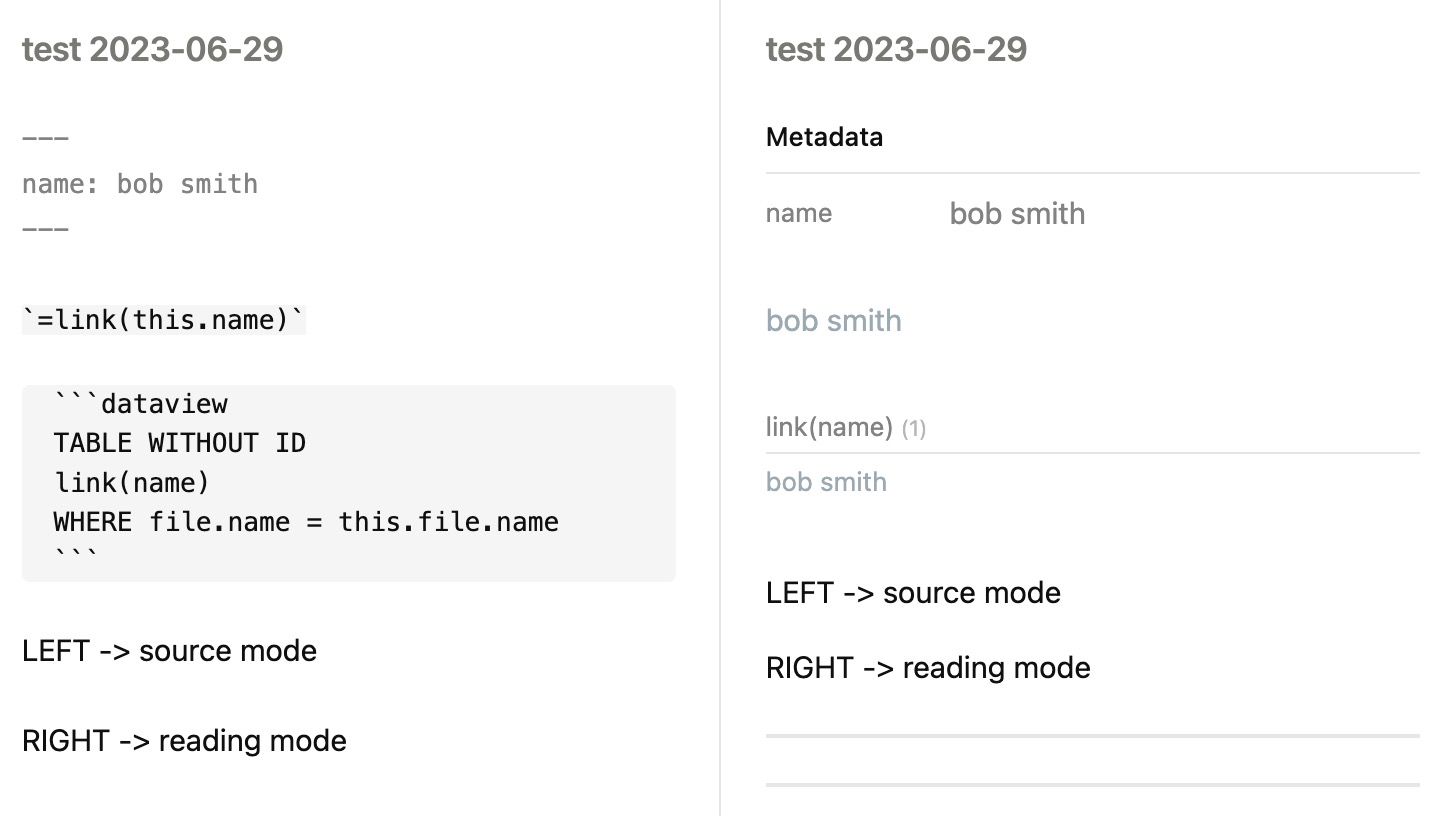Place cursor on "name: bob smith" frontmatter line
Screen dimensions: 1446x816
pyautogui.click(x=140, y=184)
